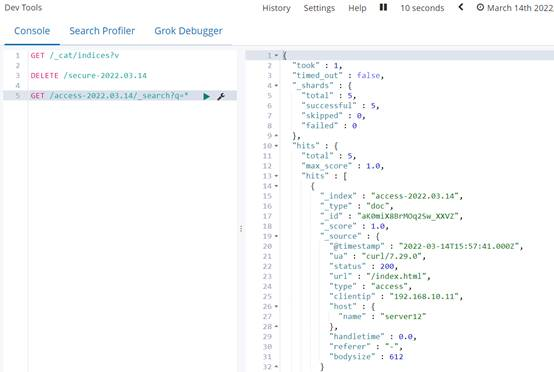Click the "bodysize" : 612 line
The height and width of the screenshot is (372, 554).
click(x=366, y=357)
